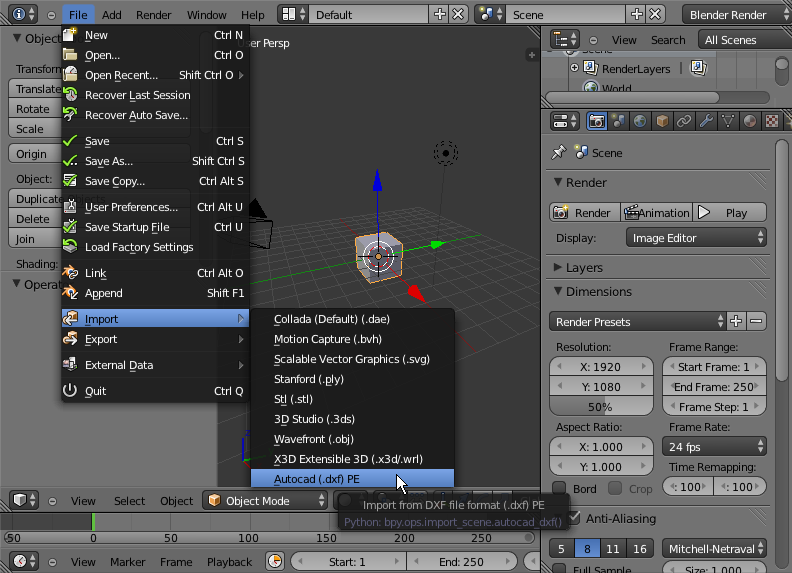The width and height of the screenshot is (792, 573).
Task: Add a new screen layout with plus
Action: (439, 15)
